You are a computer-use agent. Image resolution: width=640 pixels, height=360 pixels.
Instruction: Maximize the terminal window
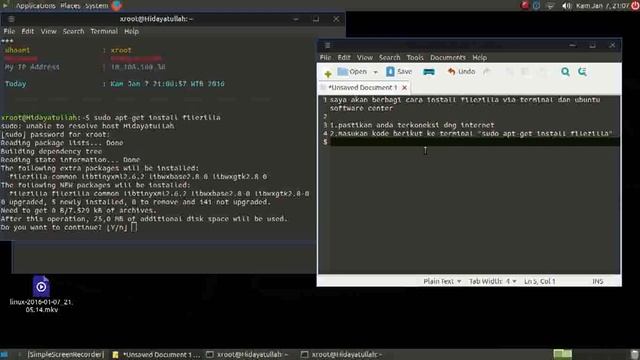(x=316, y=19)
